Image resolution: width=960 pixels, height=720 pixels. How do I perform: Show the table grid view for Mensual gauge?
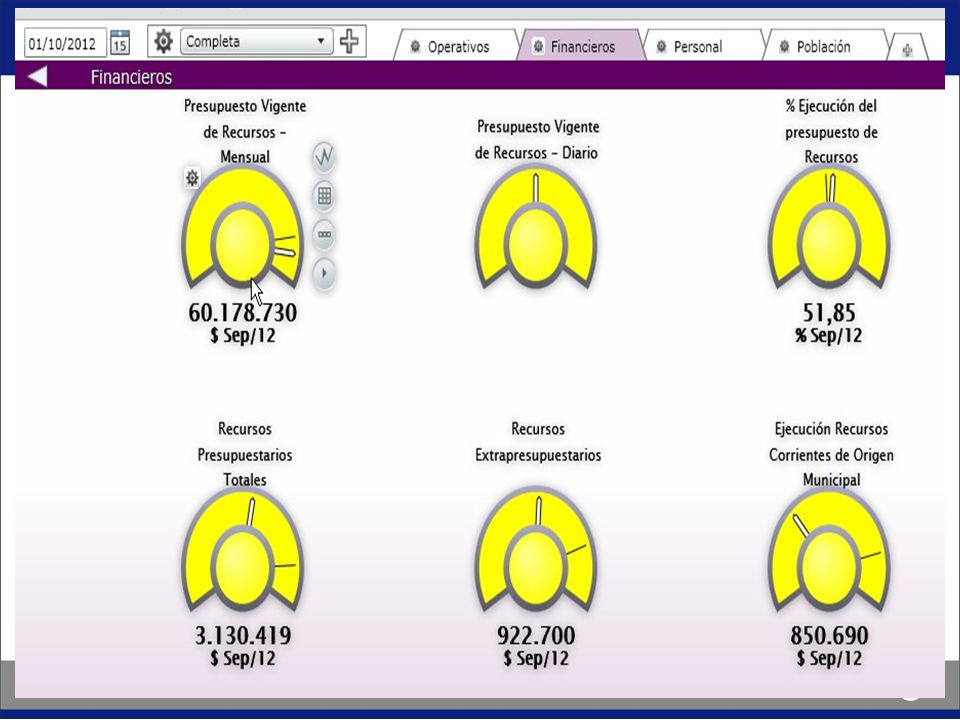pyautogui.click(x=324, y=196)
